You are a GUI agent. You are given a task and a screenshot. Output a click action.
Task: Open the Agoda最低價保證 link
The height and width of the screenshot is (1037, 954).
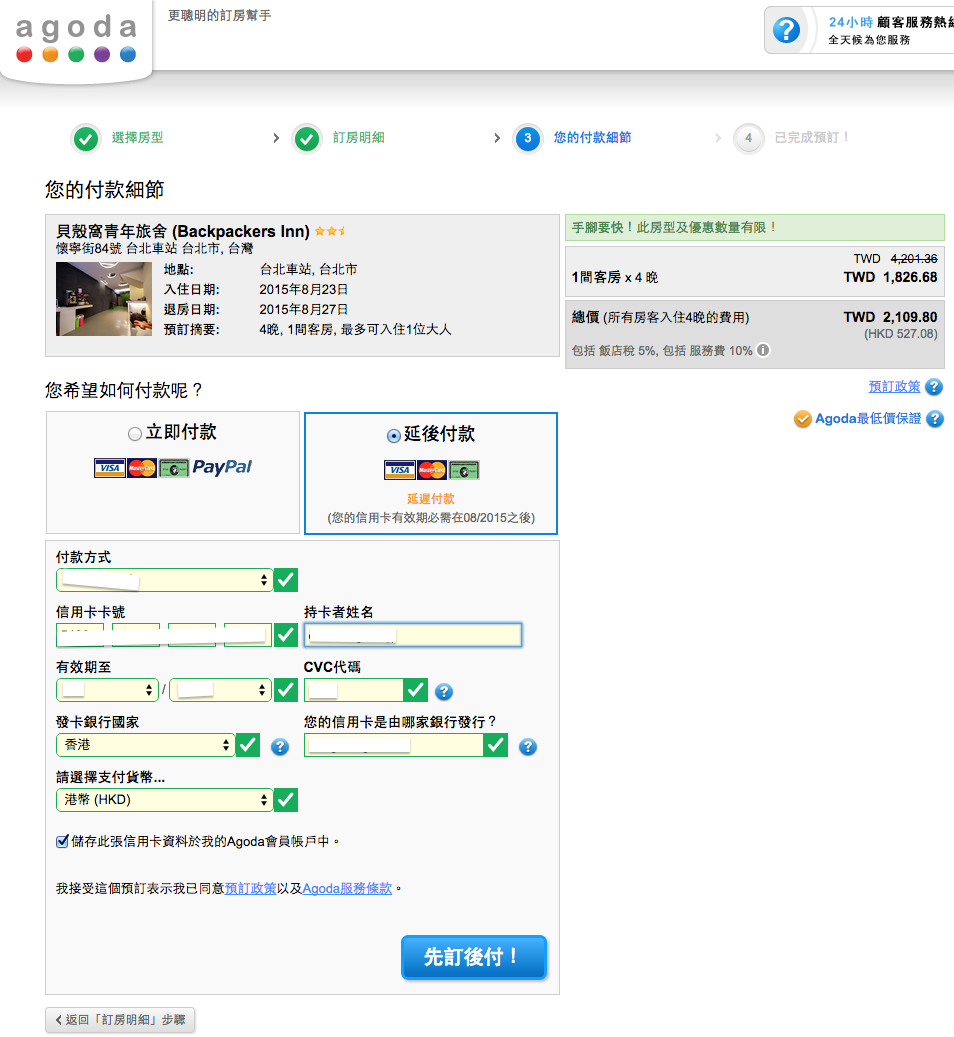(x=867, y=418)
